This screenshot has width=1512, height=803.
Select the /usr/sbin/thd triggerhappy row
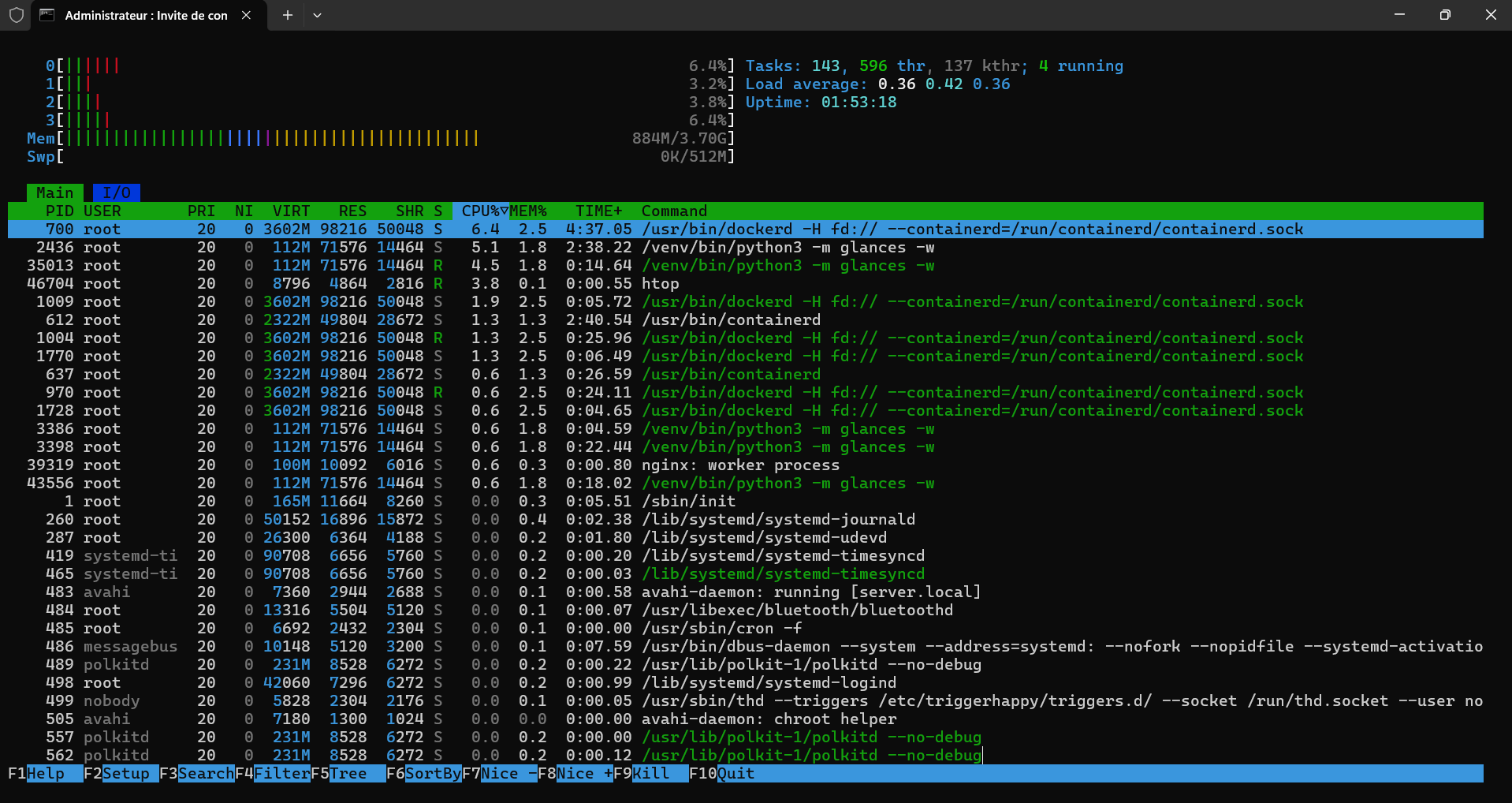click(x=746, y=700)
